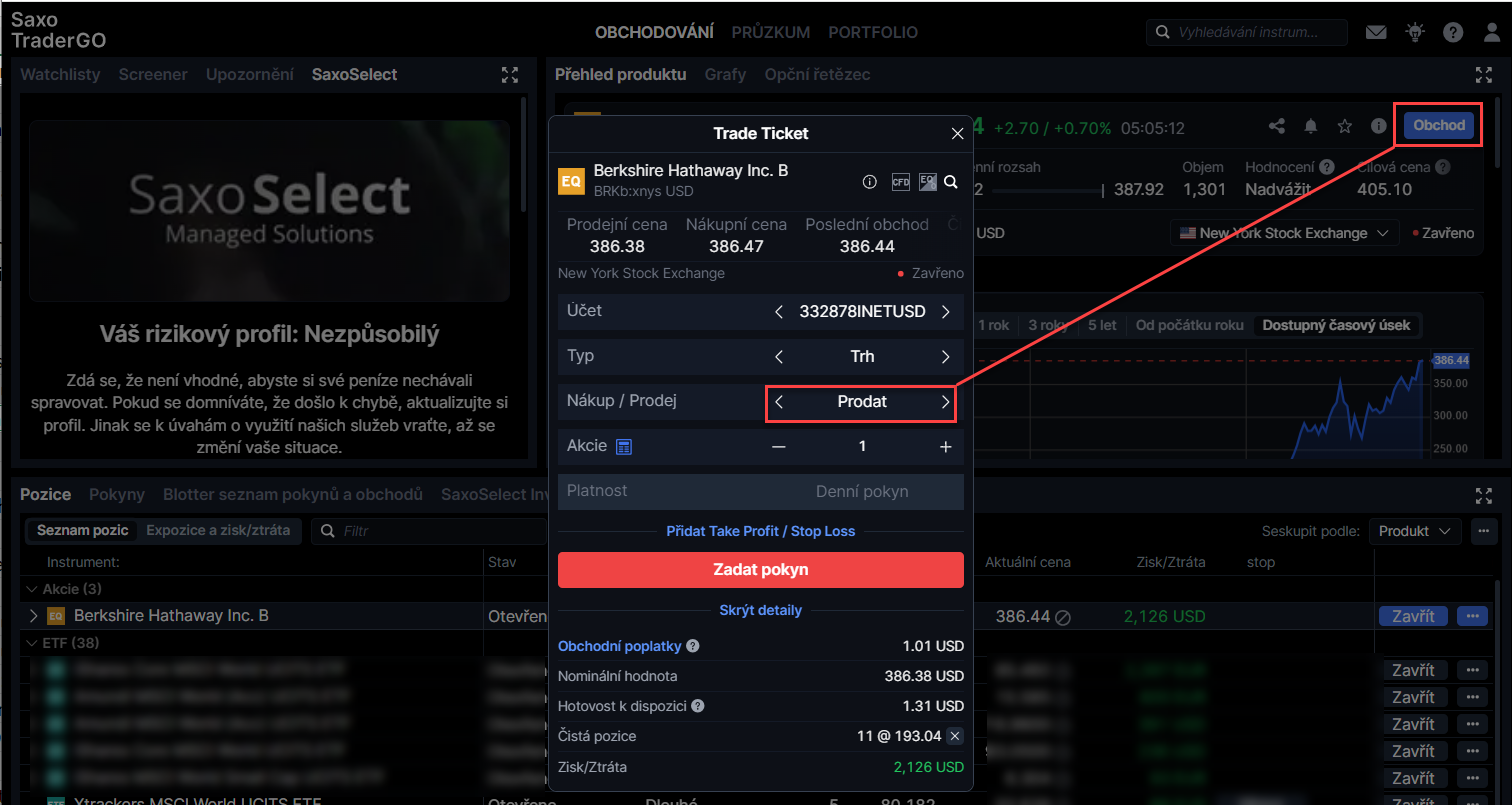Viewport: 1512px width, 805px height.
Task: Collapse the ETF (38) group
Action: pyautogui.click(x=30, y=643)
